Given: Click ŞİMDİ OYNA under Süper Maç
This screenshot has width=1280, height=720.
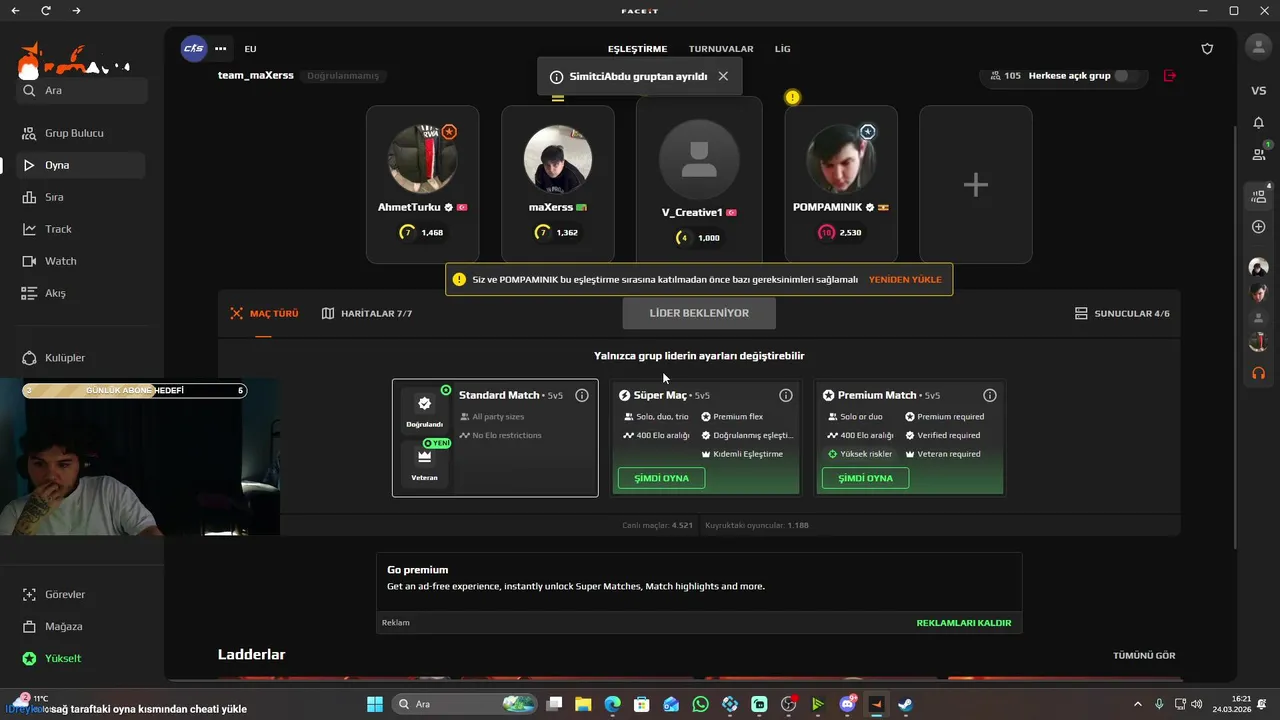Looking at the screenshot, I should pos(661,478).
